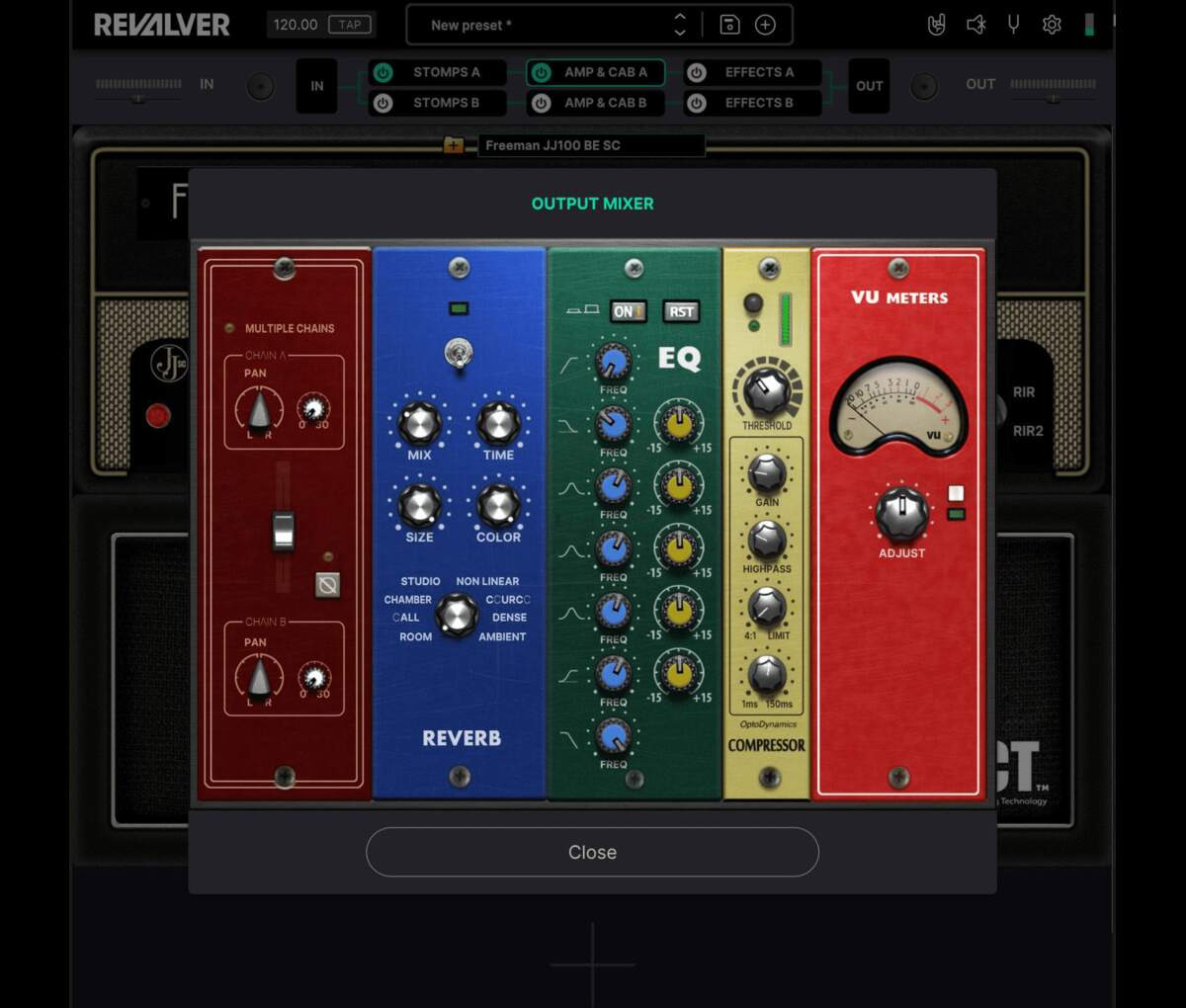The image size is (1186, 1008).
Task: Open the tuner with the tuning fork icon
Action: [1013, 24]
